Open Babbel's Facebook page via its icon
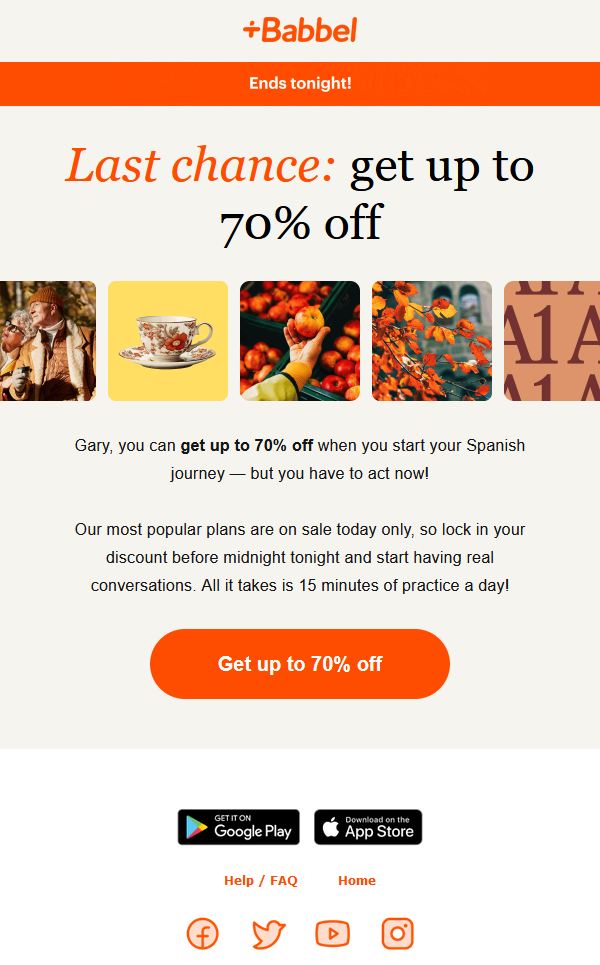This screenshot has height=965, width=600. tap(202, 933)
